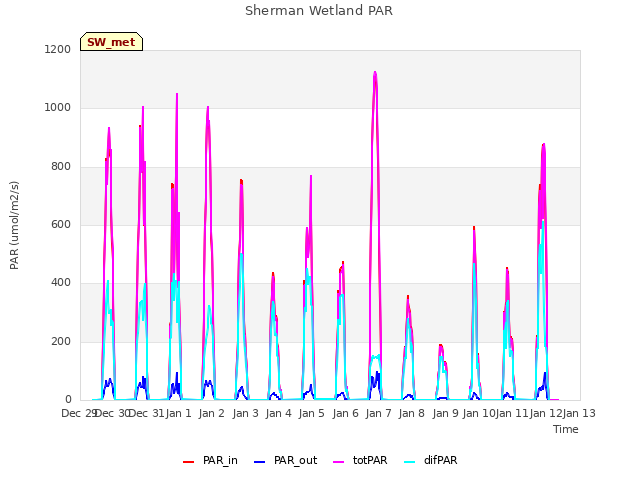Click the Jan 3 x-axis tick label

click(245, 413)
